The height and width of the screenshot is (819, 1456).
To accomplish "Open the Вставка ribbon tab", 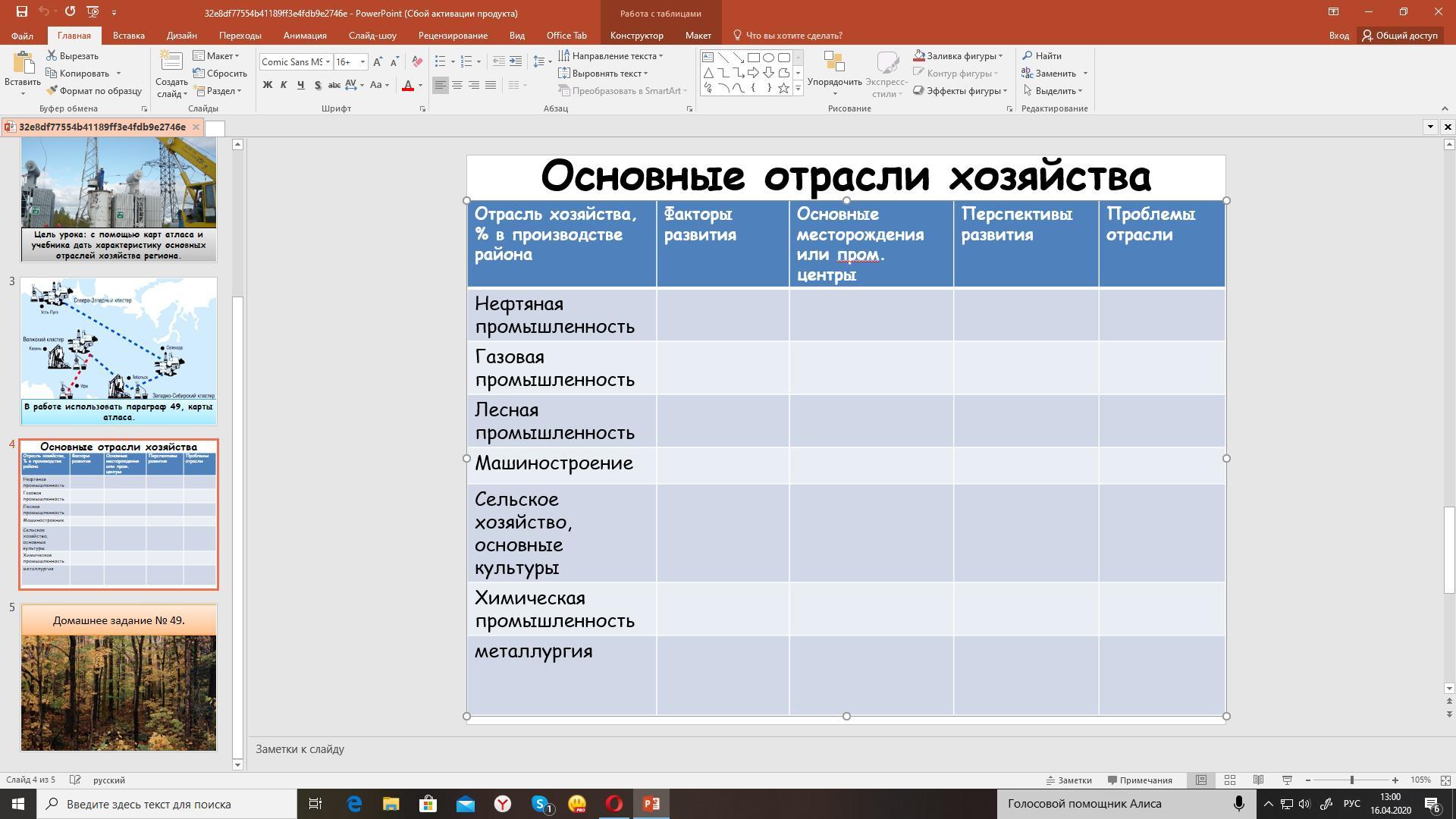I will [128, 36].
